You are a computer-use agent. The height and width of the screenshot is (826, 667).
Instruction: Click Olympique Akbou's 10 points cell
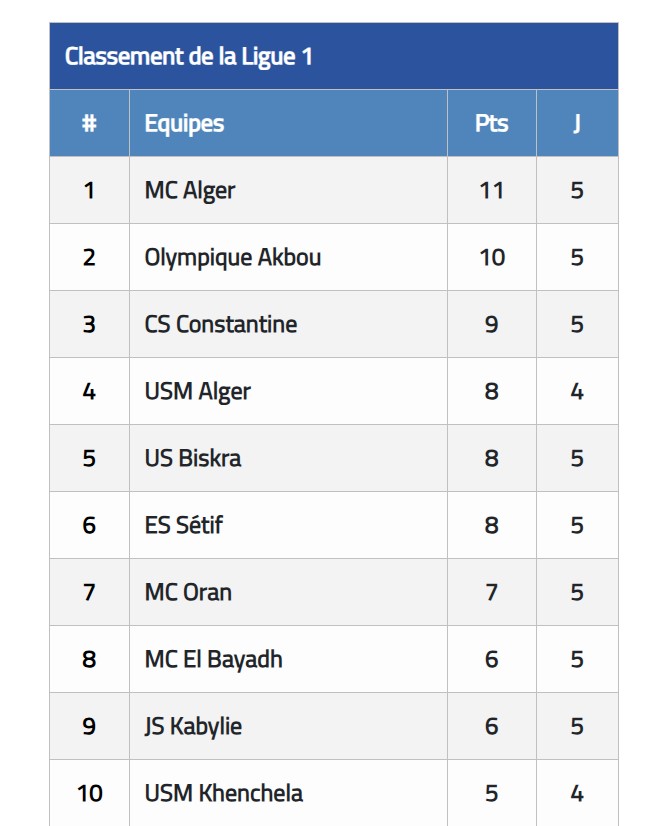tap(492, 258)
